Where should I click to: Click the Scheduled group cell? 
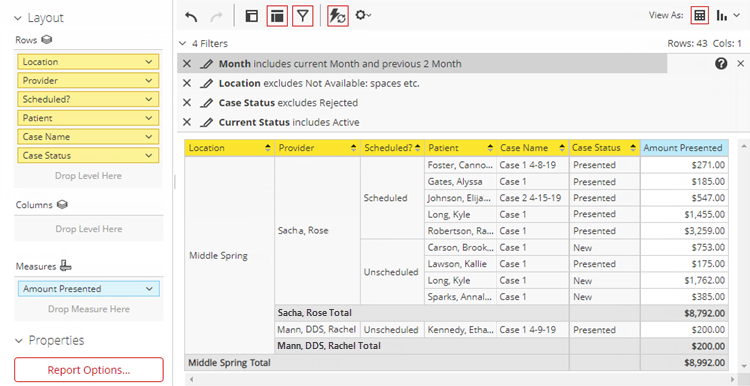point(392,198)
